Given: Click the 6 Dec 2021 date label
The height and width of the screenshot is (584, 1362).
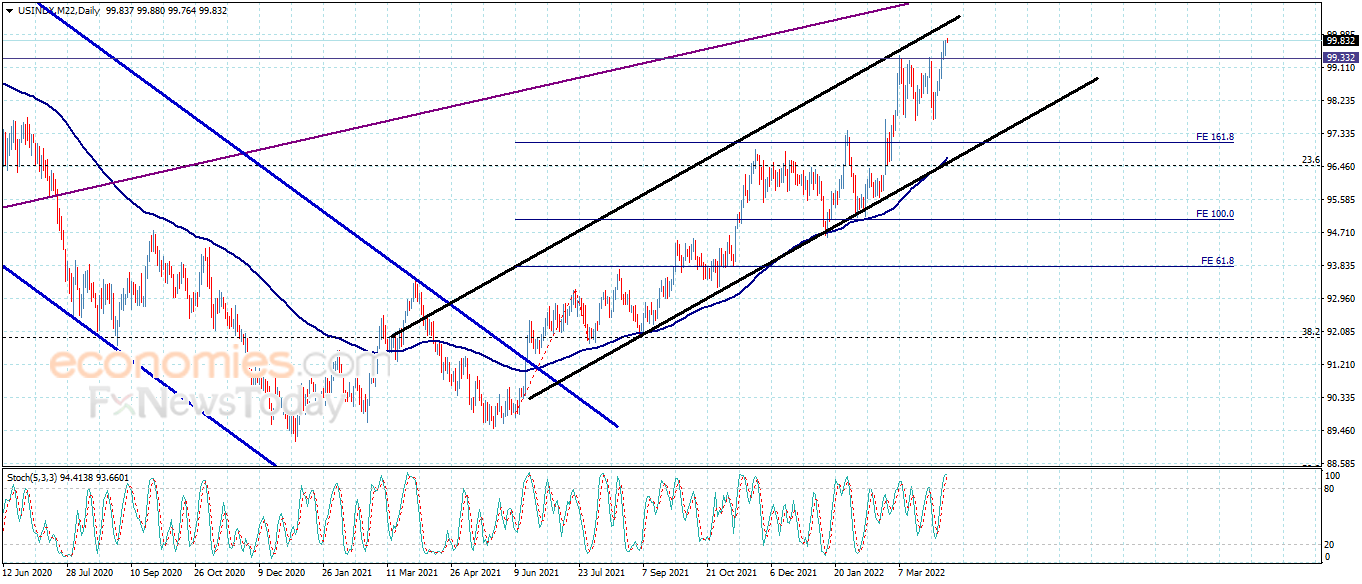Looking at the screenshot, I should (x=794, y=574).
